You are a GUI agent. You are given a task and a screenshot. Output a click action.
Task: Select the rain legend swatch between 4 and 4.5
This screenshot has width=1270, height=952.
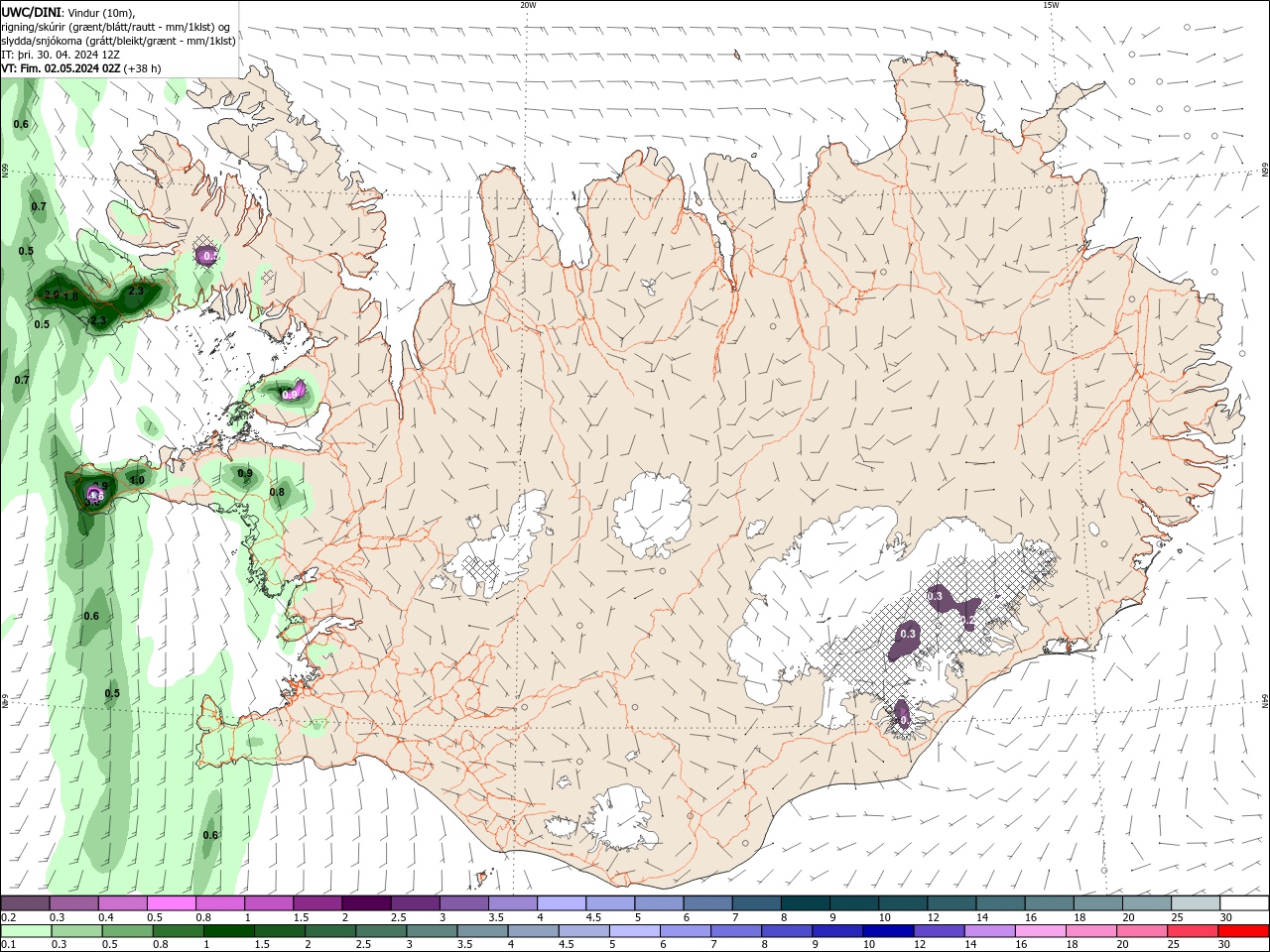pos(533,931)
